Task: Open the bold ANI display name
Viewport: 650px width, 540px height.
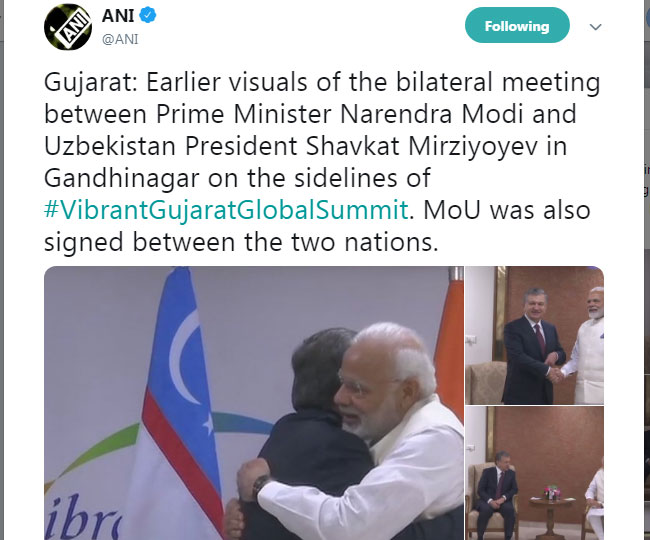Action: point(118,16)
